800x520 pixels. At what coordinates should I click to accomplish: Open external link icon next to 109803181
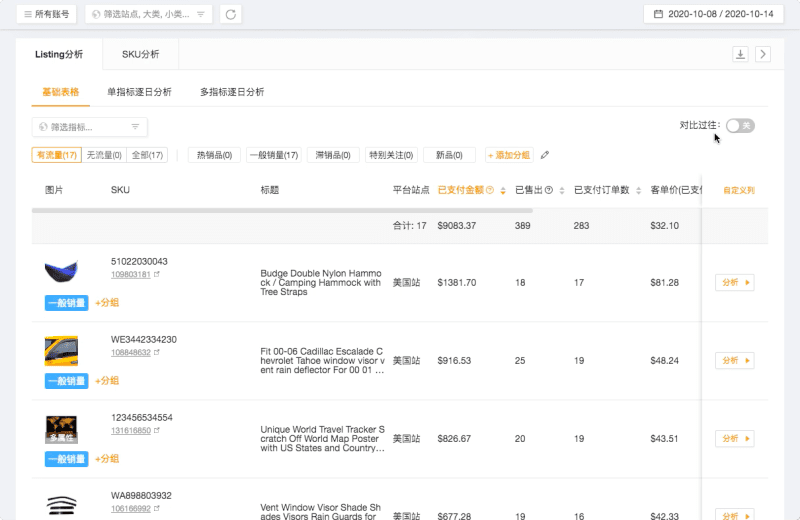point(158,274)
